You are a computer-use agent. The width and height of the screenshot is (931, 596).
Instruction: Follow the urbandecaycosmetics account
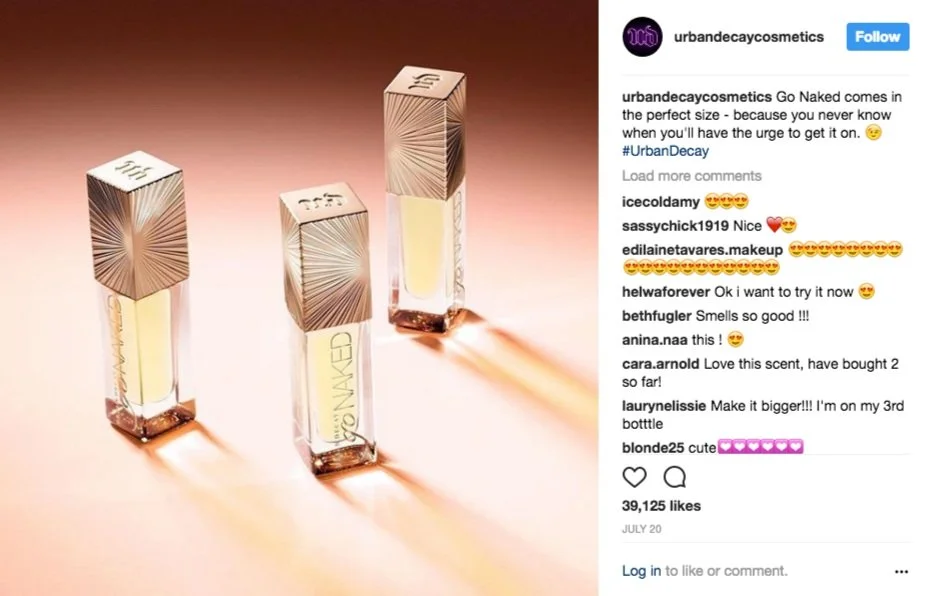click(x=878, y=37)
